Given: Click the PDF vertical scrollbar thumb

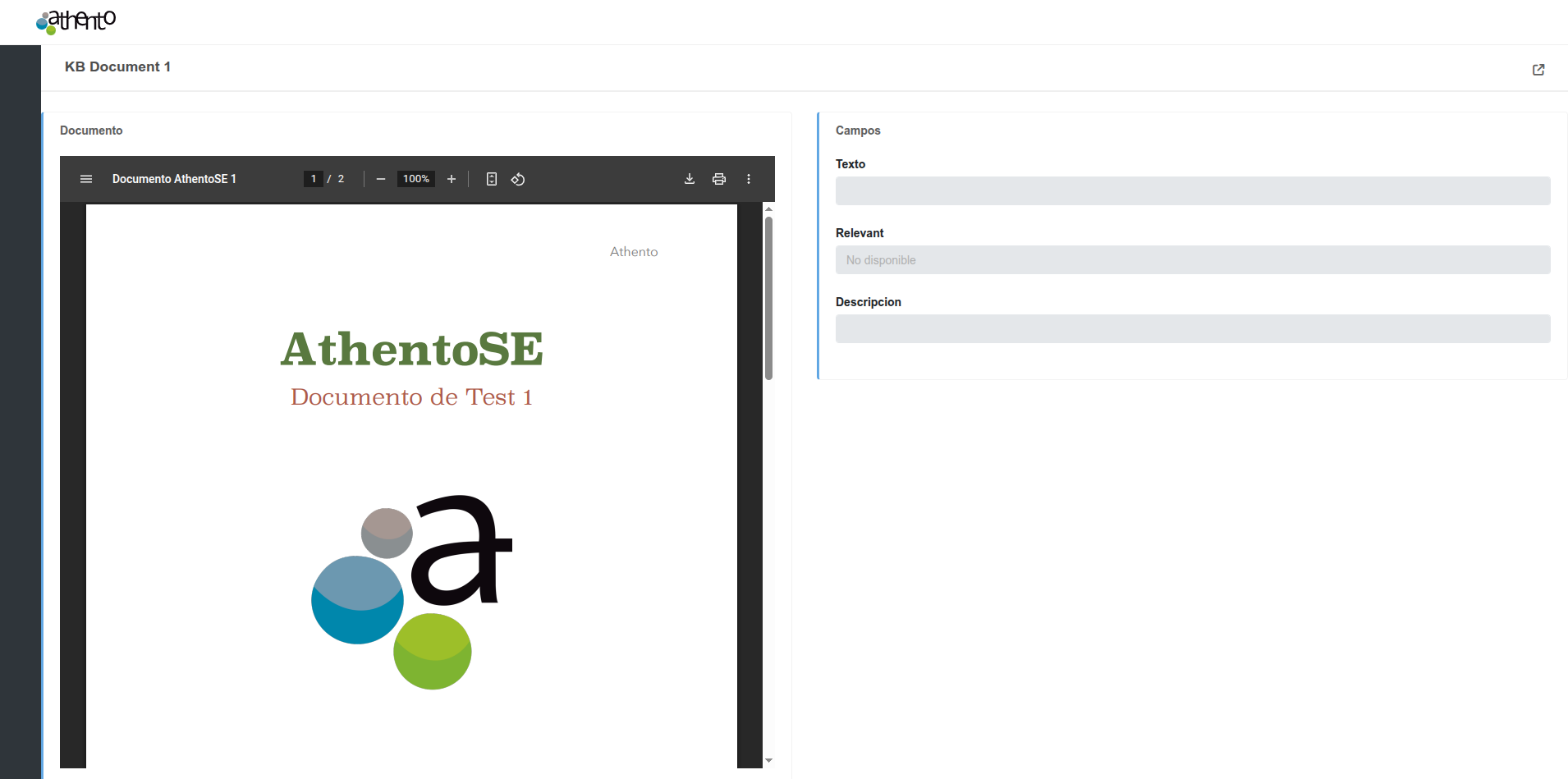Looking at the screenshot, I should click(768, 297).
